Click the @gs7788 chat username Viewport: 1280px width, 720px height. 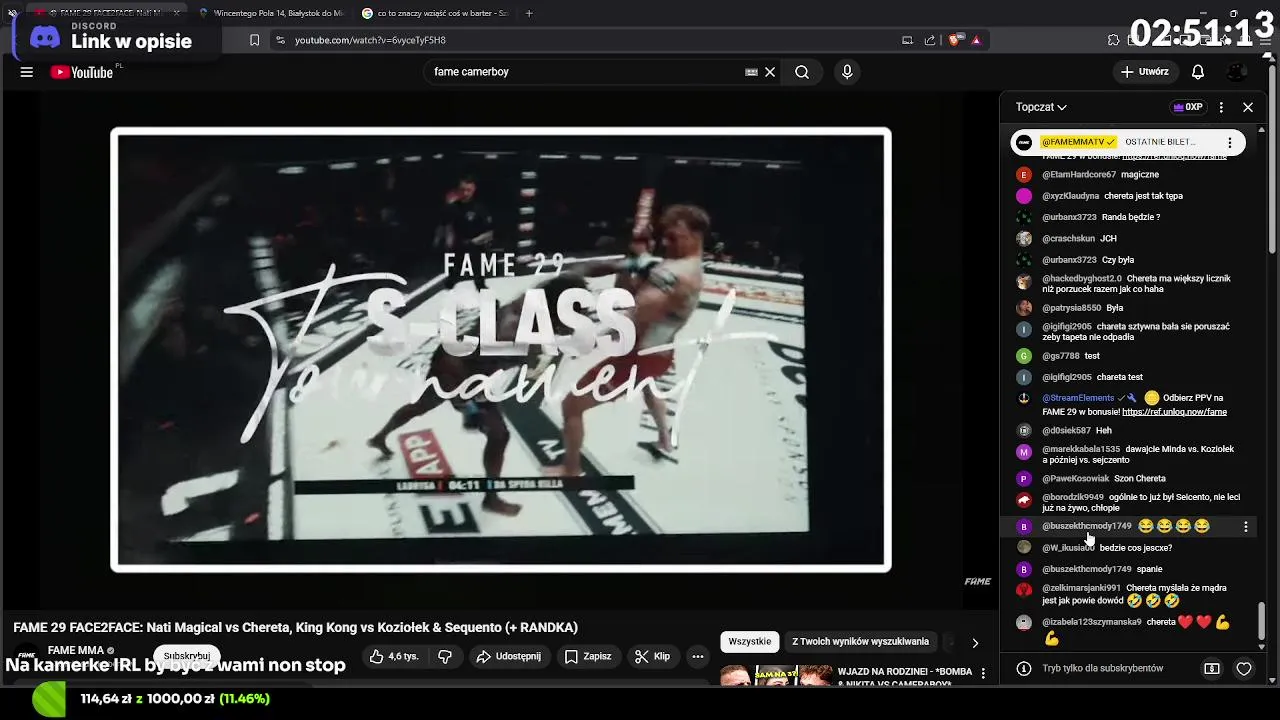[x=1061, y=356]
